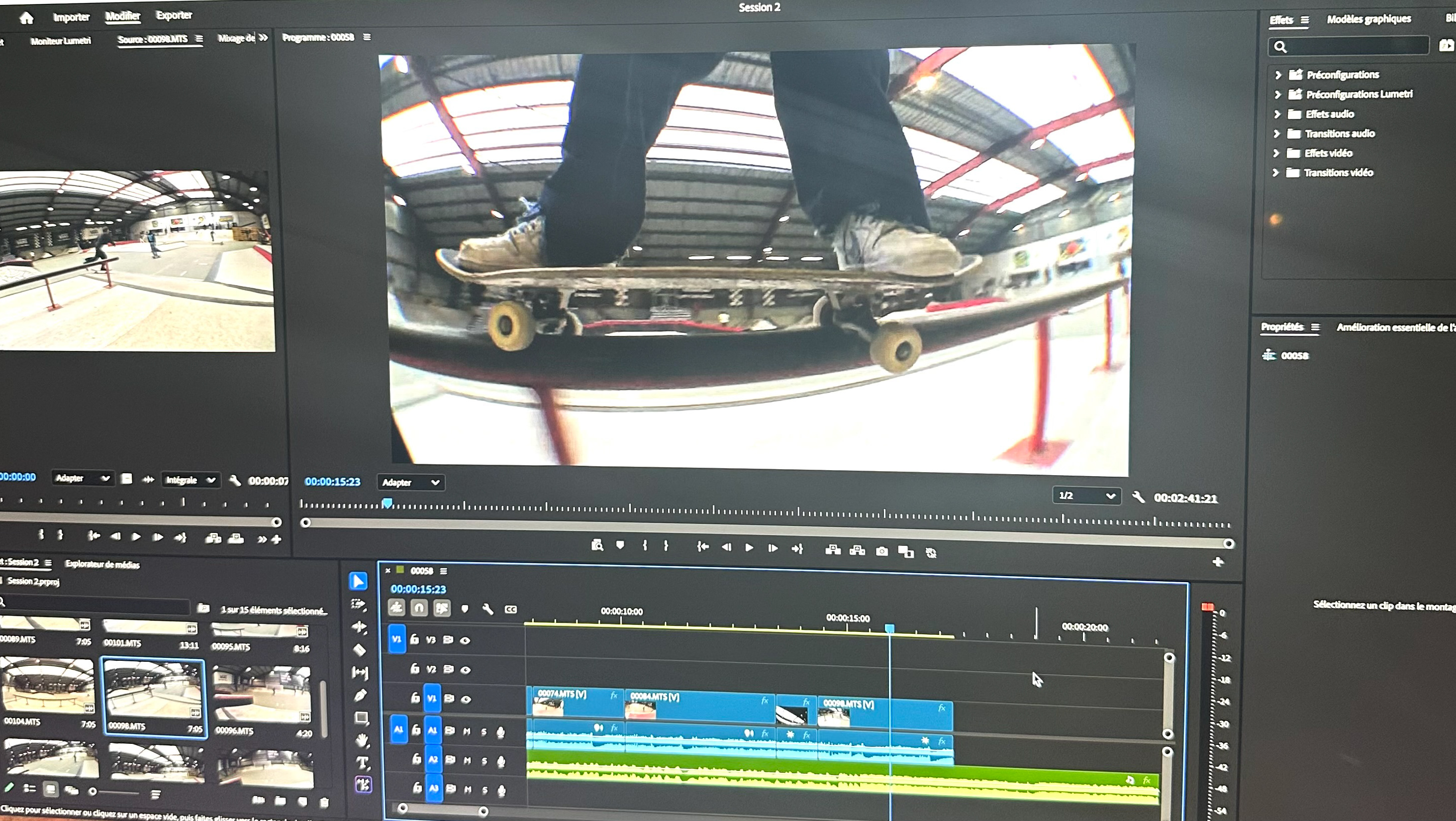
Task: Hide track V1 with eye icon
Action: pyautogui.click(x=466, y=700)
